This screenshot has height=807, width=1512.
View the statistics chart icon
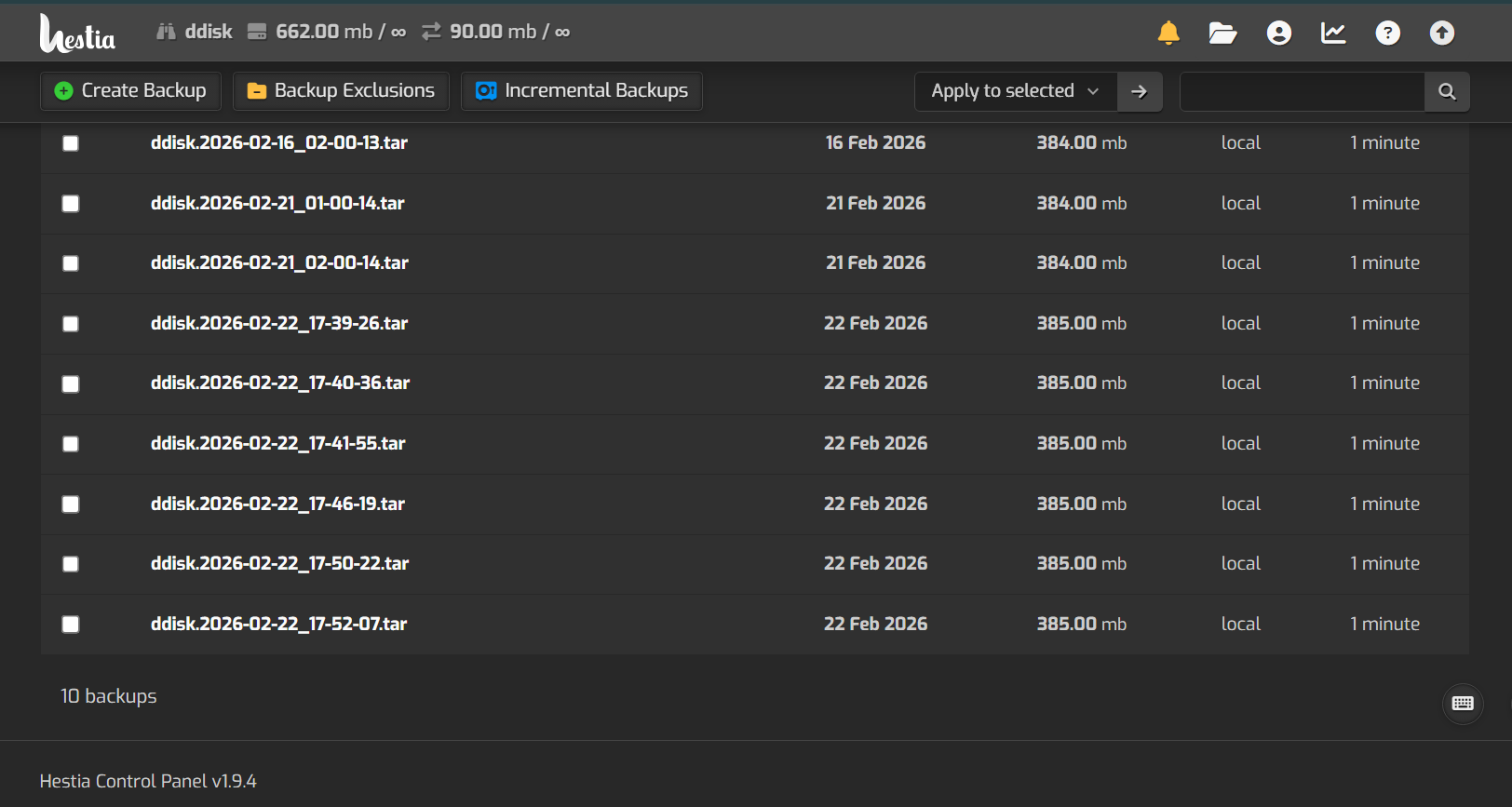click(1333, 34)
